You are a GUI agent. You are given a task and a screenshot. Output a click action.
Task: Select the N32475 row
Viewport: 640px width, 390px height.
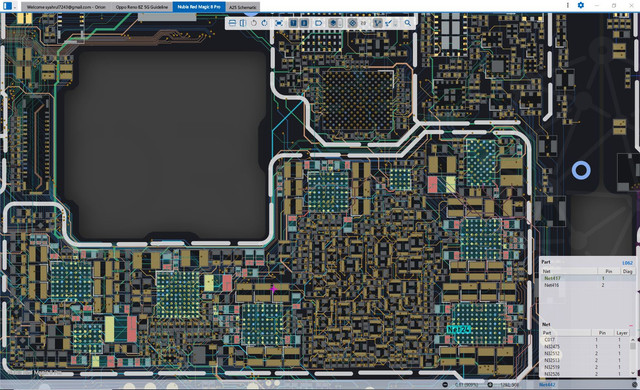pyautogui.click(x=586, y=347)
